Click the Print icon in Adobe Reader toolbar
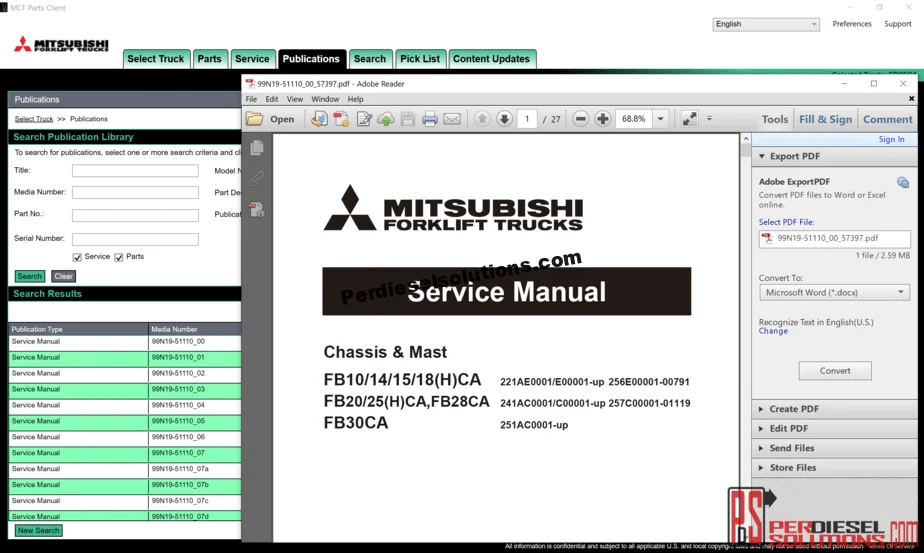 click(430, 119)
